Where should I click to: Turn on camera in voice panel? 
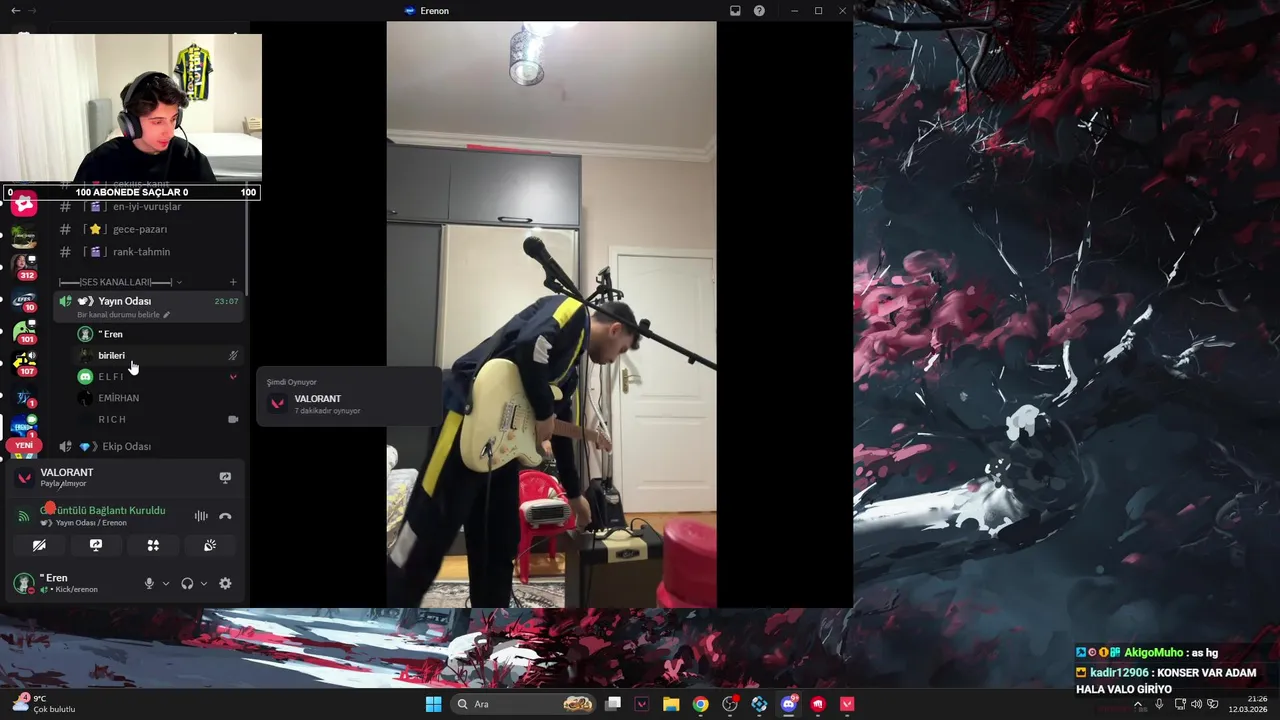(39, 545)
